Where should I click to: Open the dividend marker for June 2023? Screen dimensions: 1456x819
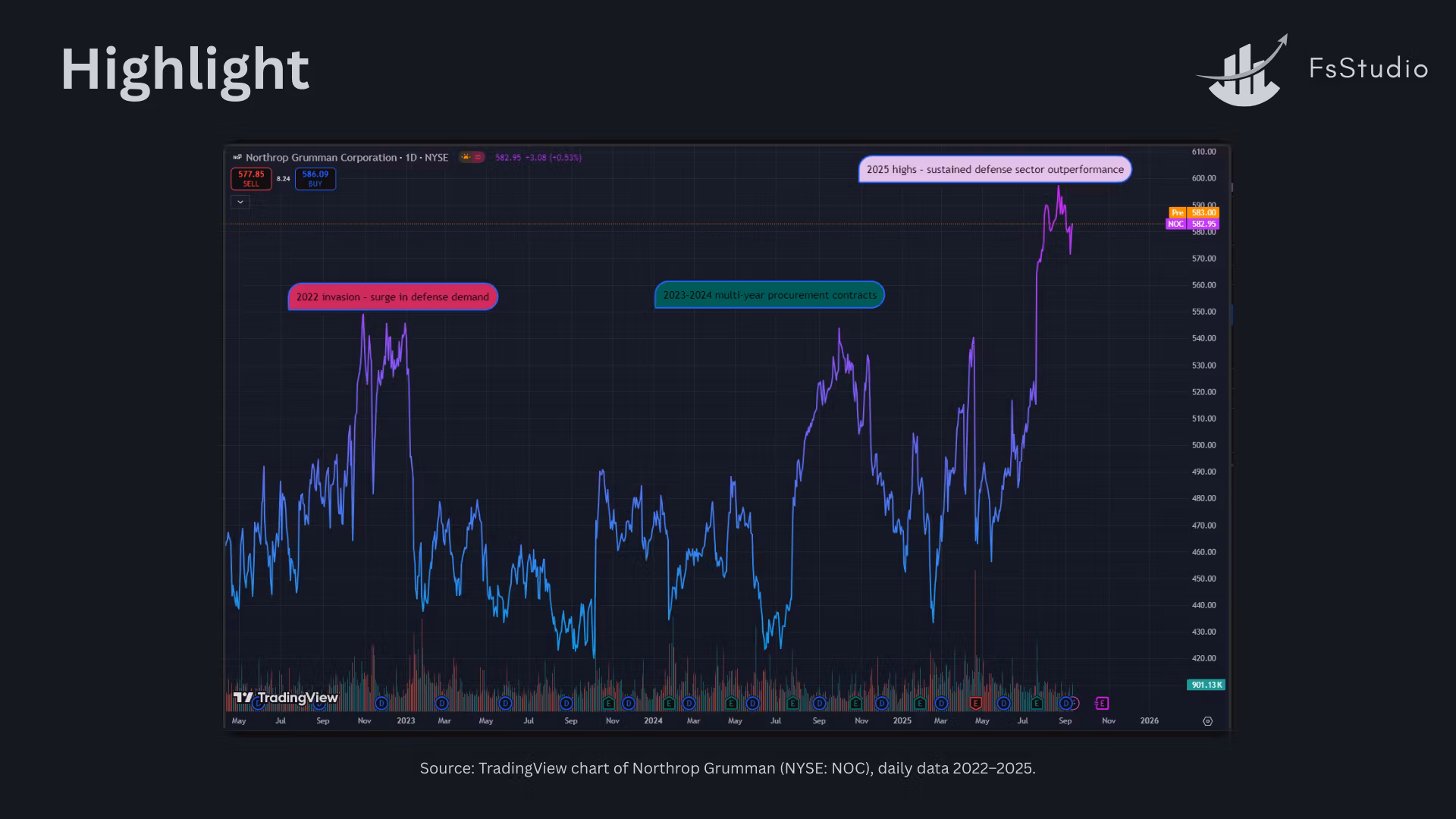(506, 704)
